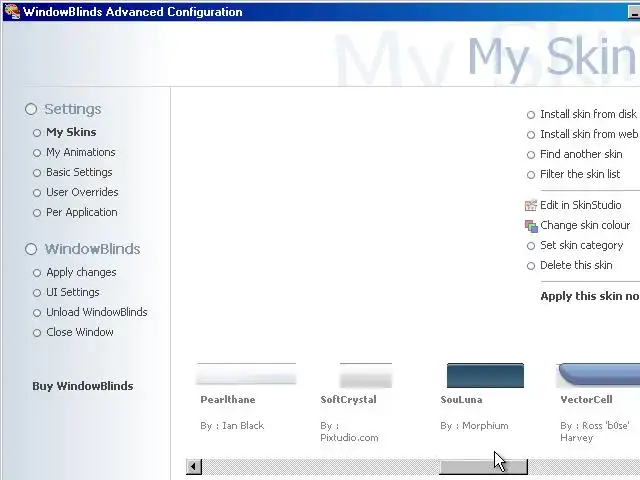
Task: Click the WindowBlinds heading text
Action: [92, 249]
